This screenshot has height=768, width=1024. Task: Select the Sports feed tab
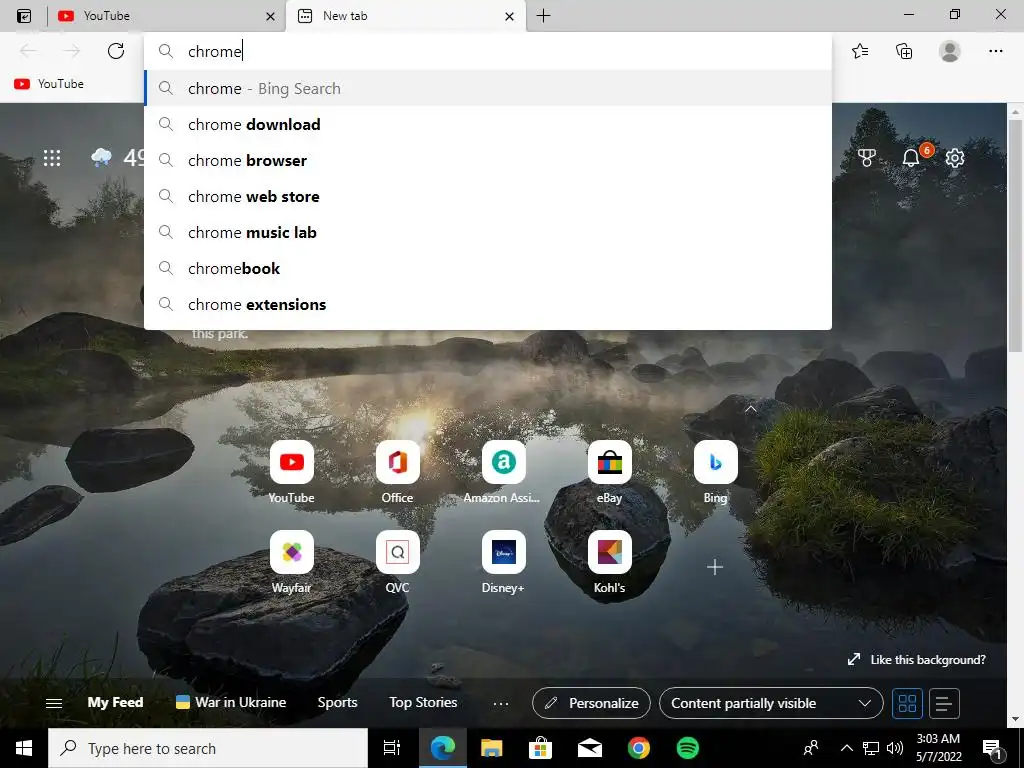[338, 703]
